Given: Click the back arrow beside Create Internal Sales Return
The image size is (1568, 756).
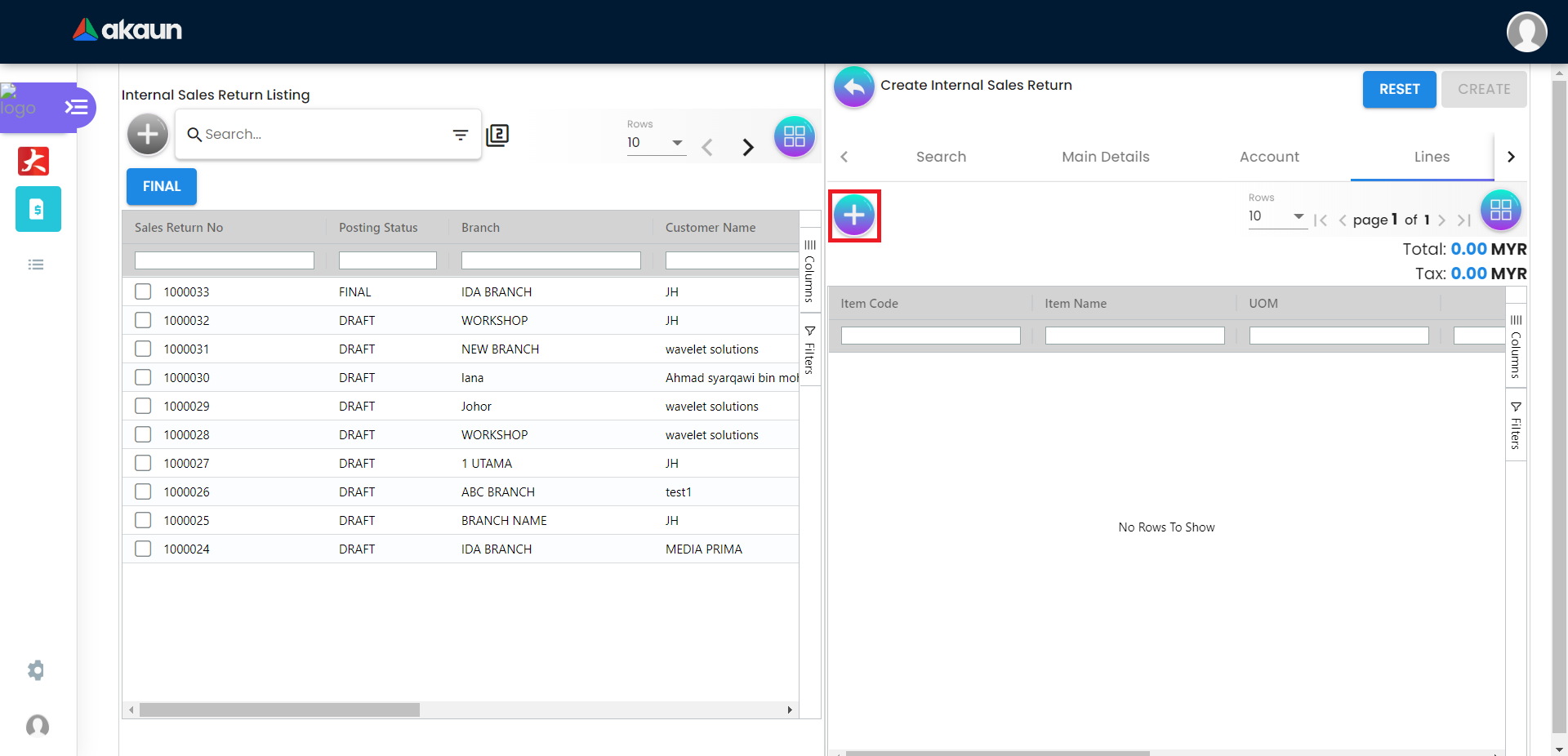Looking at the screenshot, I should (854, 87).
